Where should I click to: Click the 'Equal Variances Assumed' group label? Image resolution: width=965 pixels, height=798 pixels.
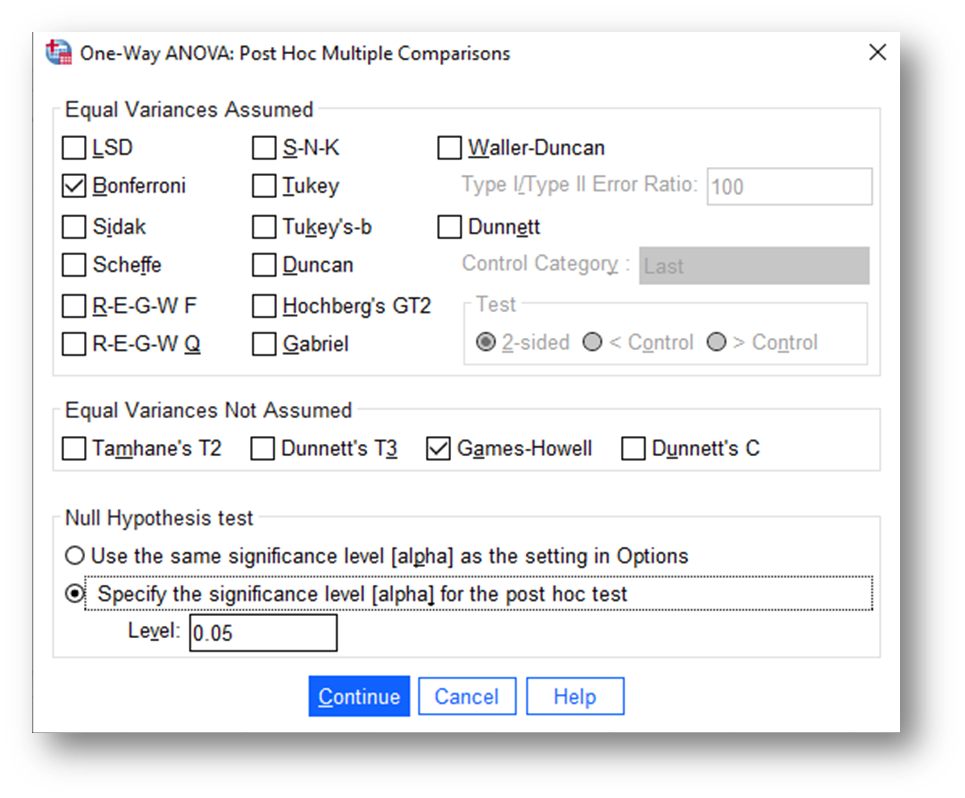coord(189,110)
